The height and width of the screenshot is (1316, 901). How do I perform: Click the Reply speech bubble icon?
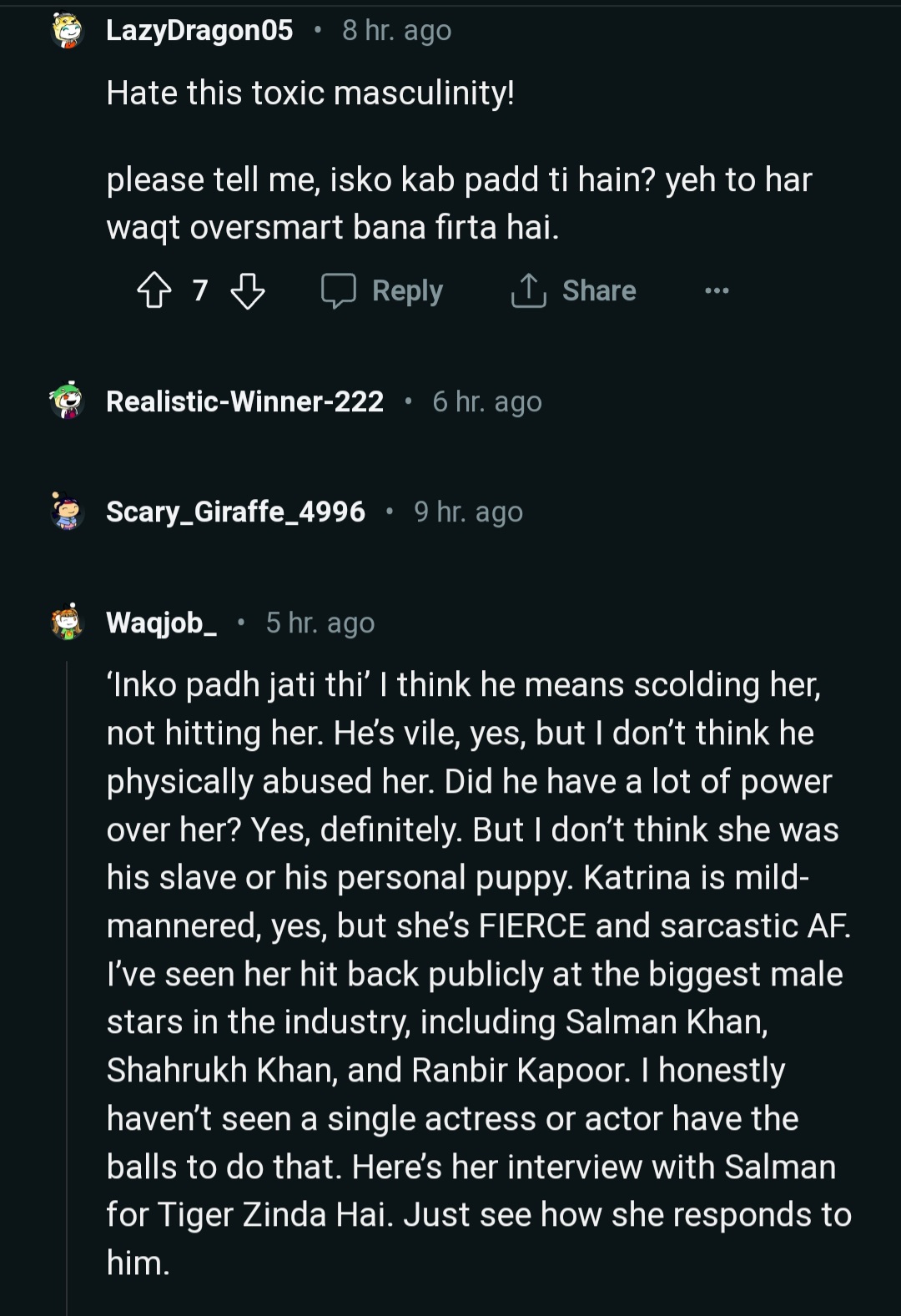pyautogui.click(x=339, y=291)
